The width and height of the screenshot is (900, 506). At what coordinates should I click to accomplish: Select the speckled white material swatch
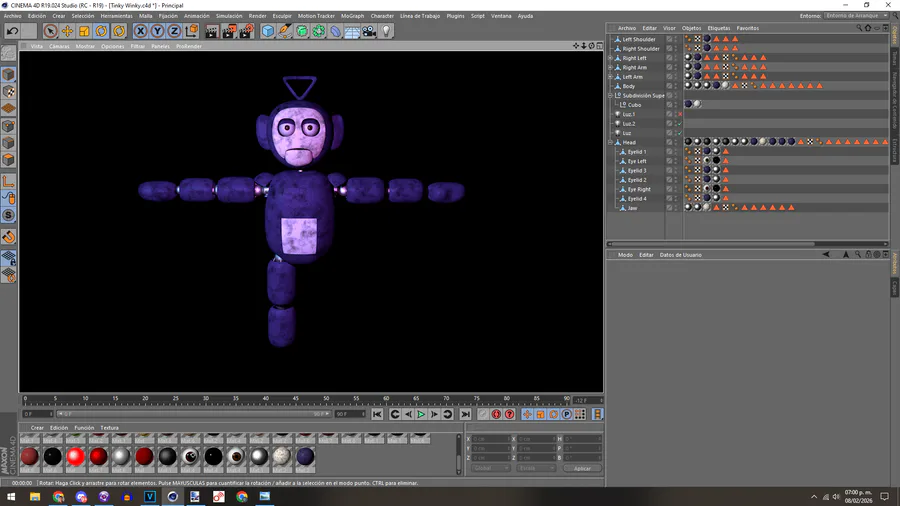[282, 457]
